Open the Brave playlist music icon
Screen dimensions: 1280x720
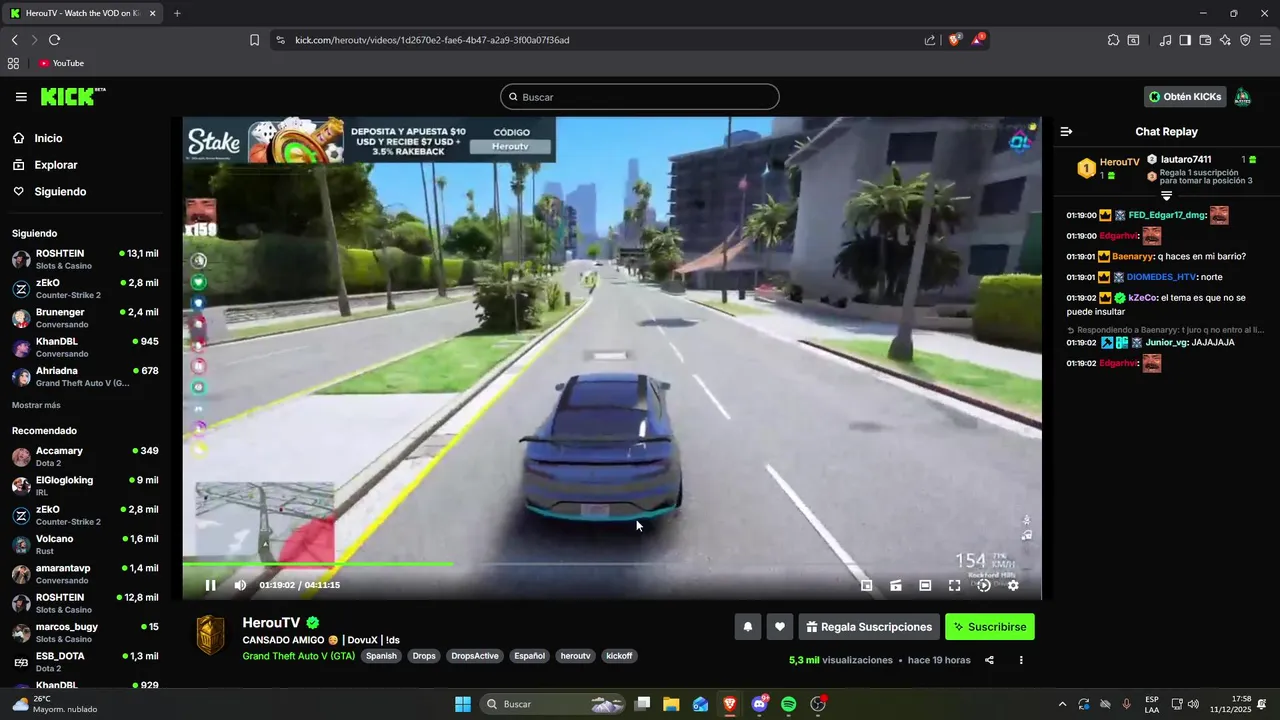click(x=1165, y=40)
